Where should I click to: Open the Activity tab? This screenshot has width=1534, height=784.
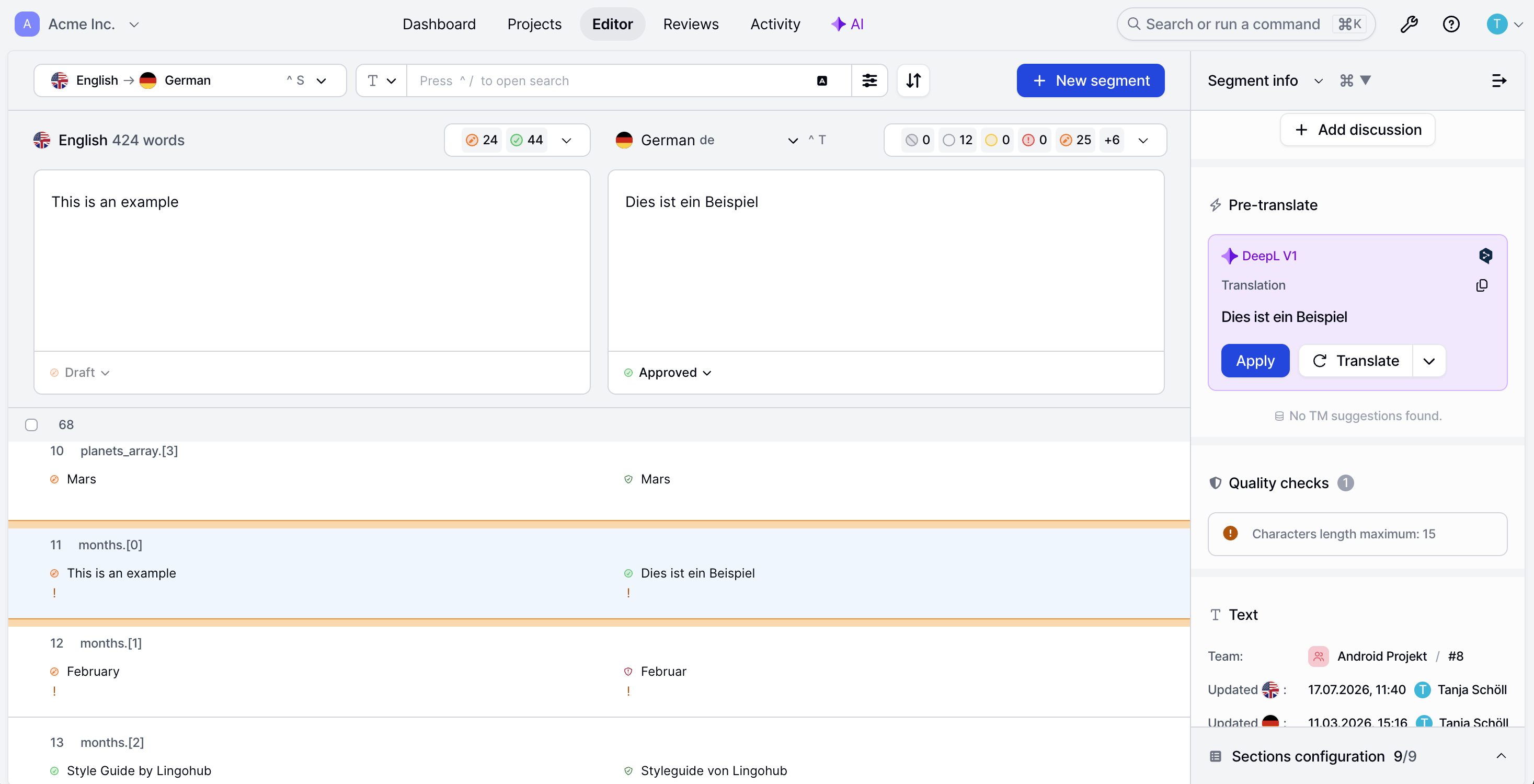pyautogui.click(x=775, y=24)
